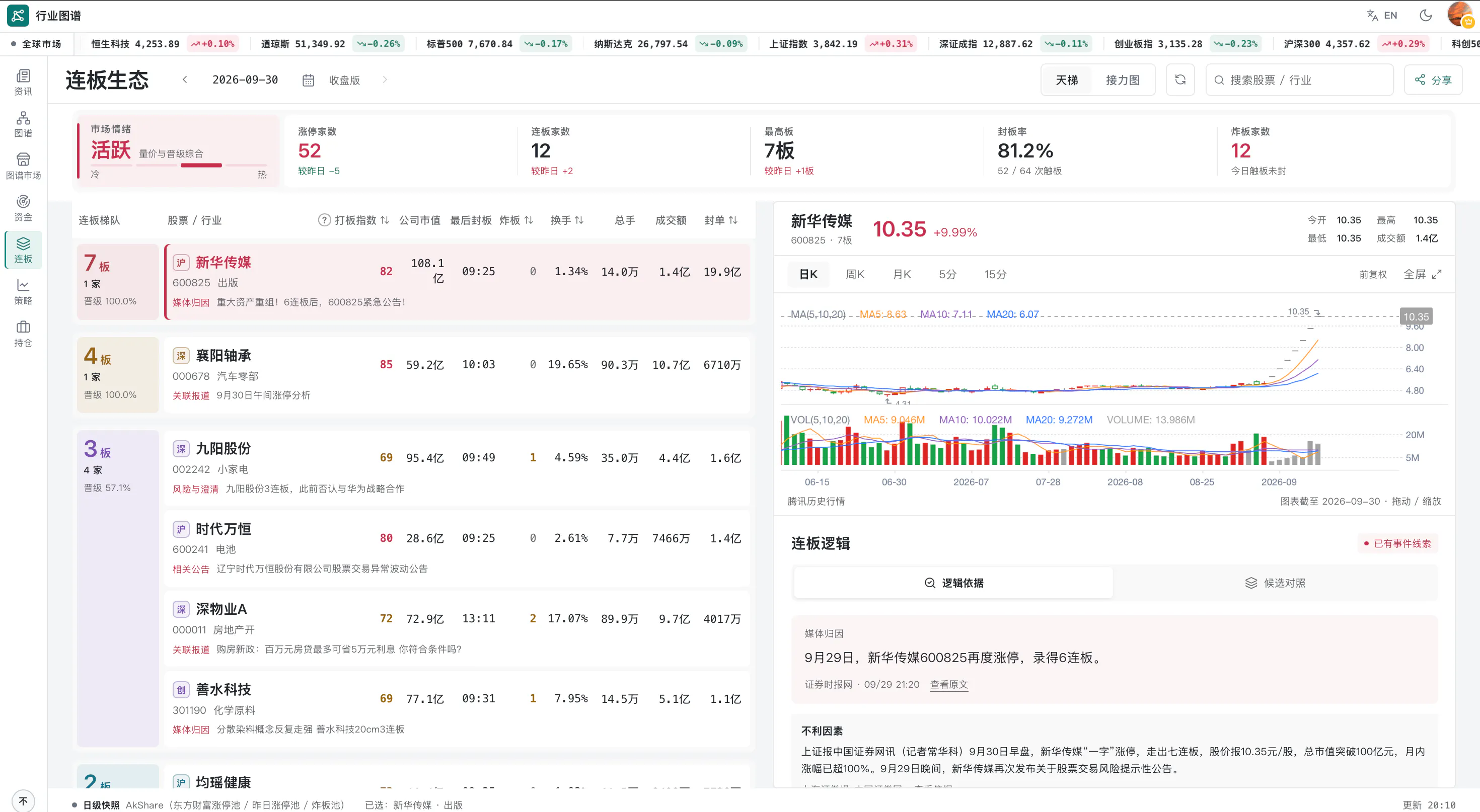Sort by 打板指数 column

(x=362, y=220)
